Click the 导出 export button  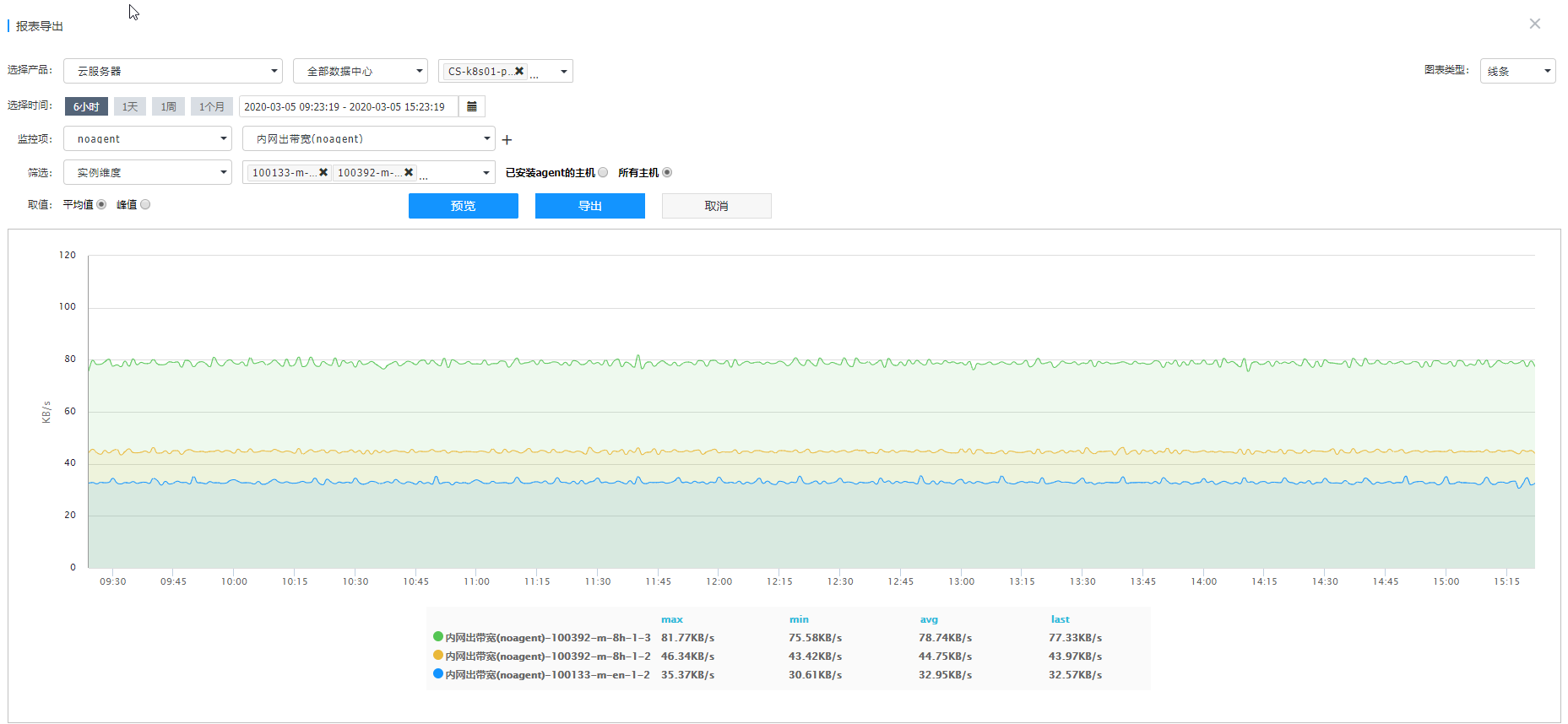click(x=590, y=206)
